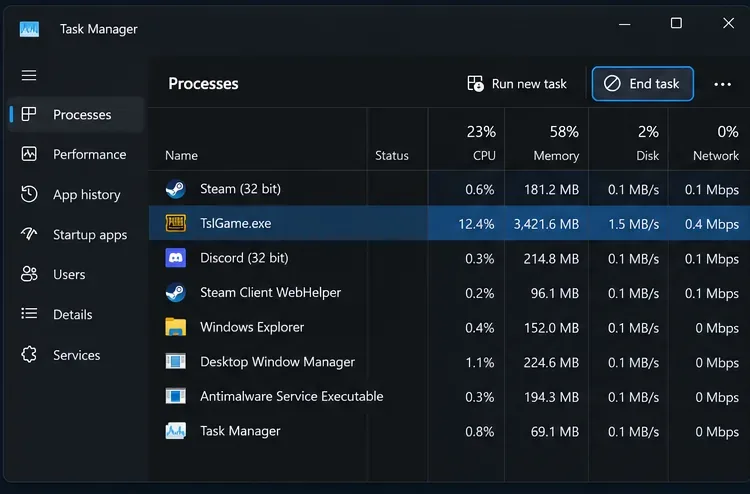Go to Startup apps page
The image size is (750, 494).
point(77,234)
